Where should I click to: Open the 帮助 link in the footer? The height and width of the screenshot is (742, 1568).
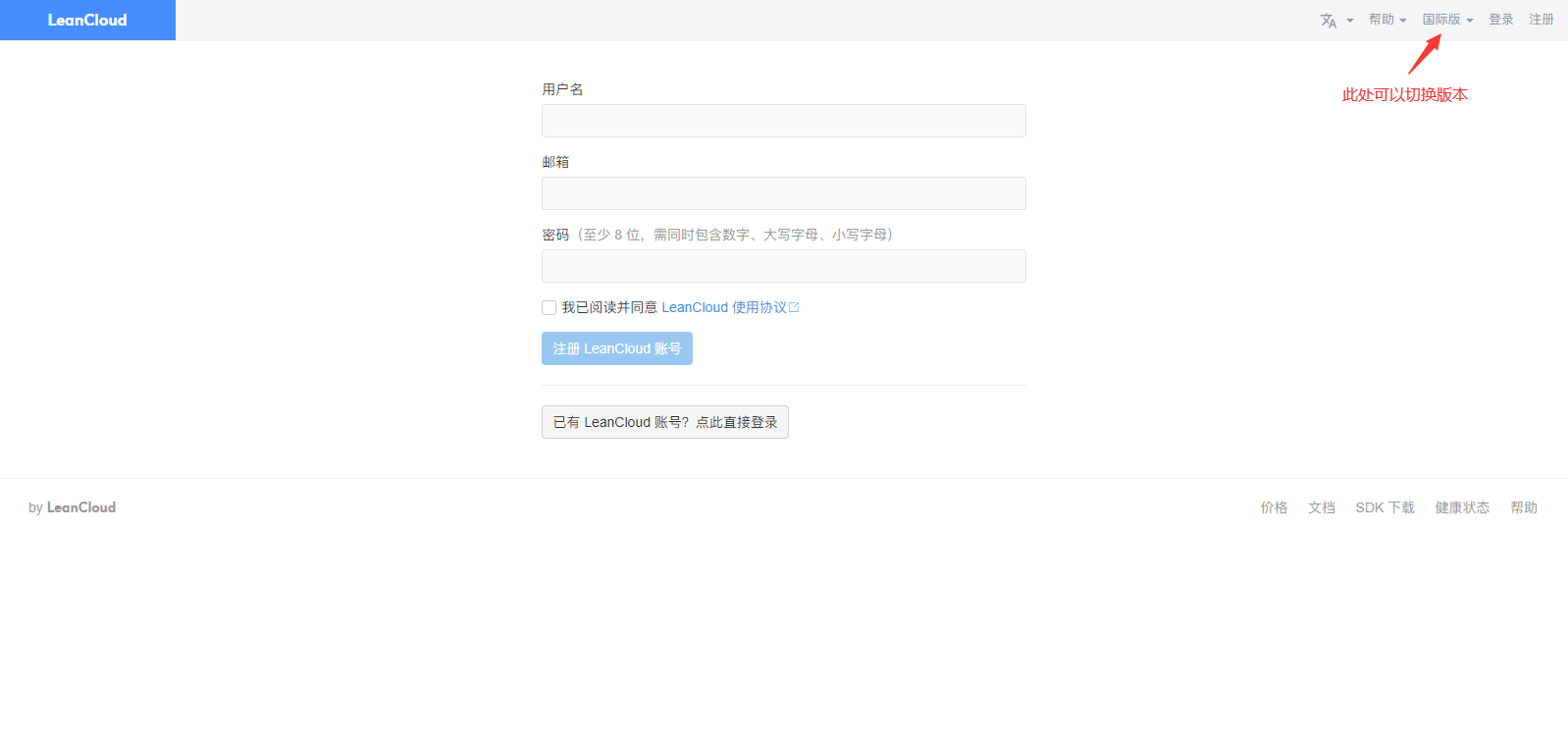[1524, 507]
